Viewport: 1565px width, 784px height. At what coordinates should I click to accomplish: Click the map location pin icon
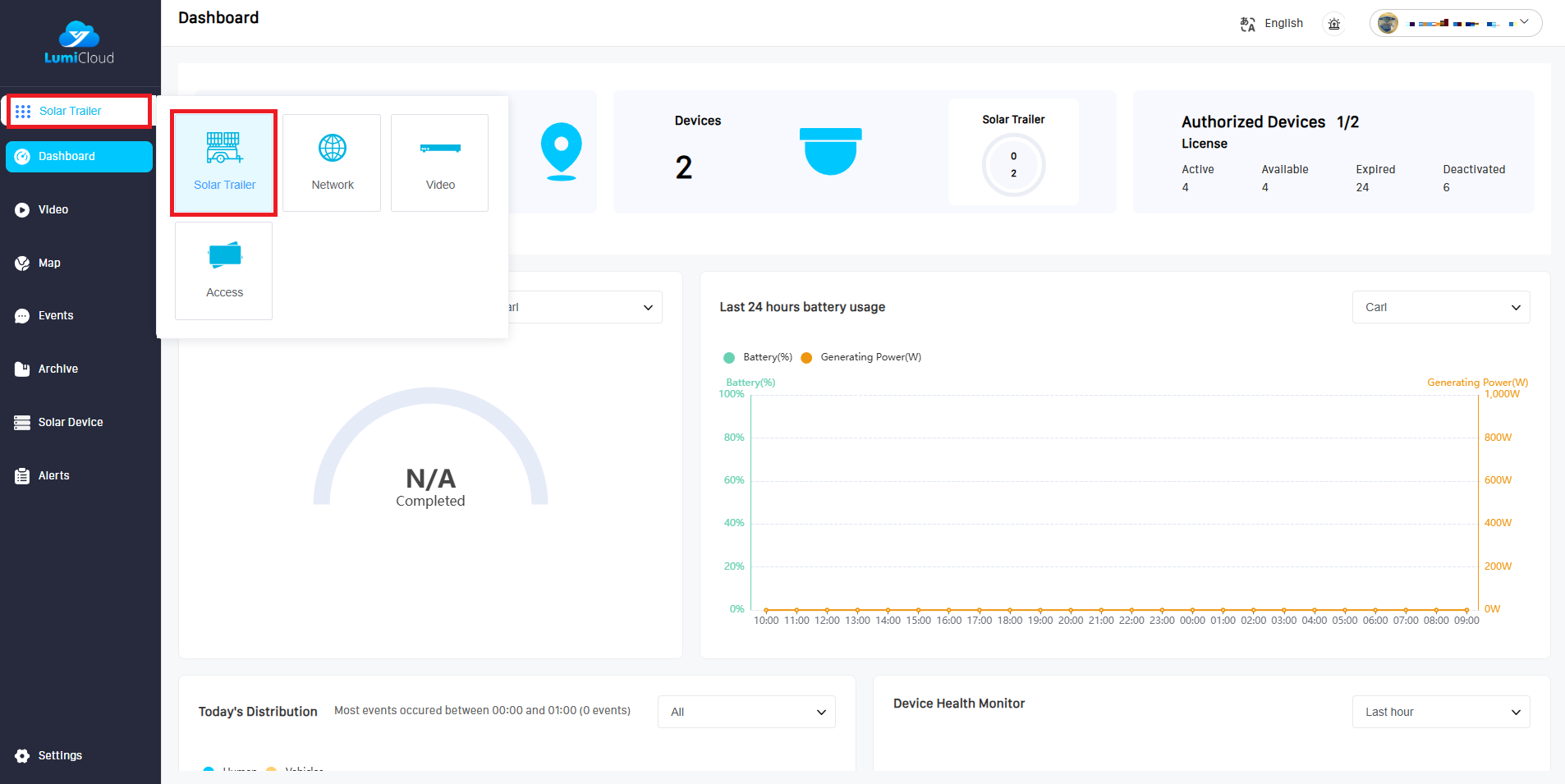coord(561,151)
